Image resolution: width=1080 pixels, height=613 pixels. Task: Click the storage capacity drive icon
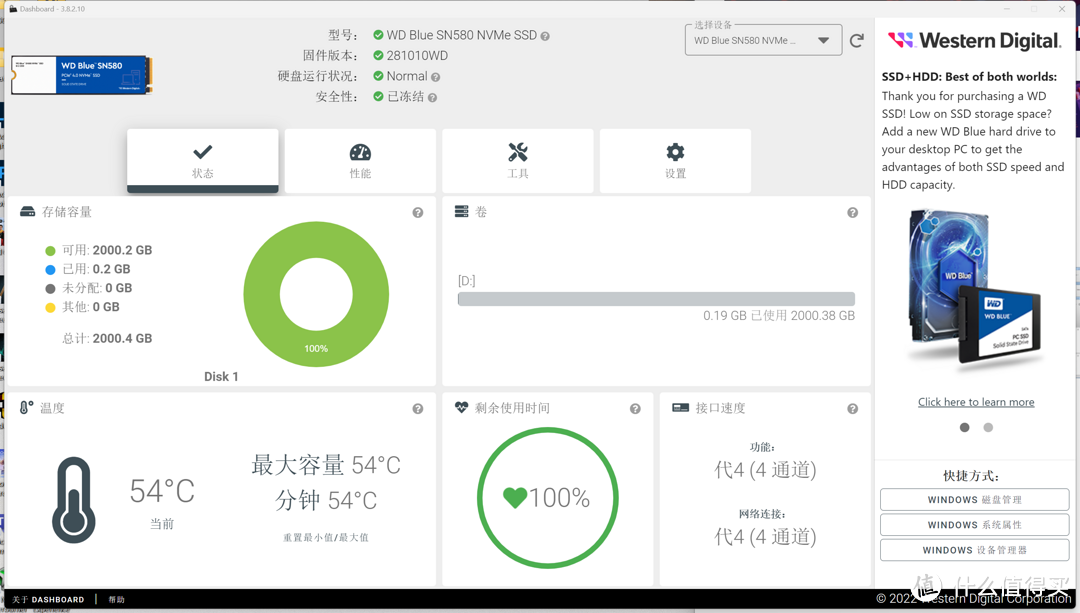point(28,211)
